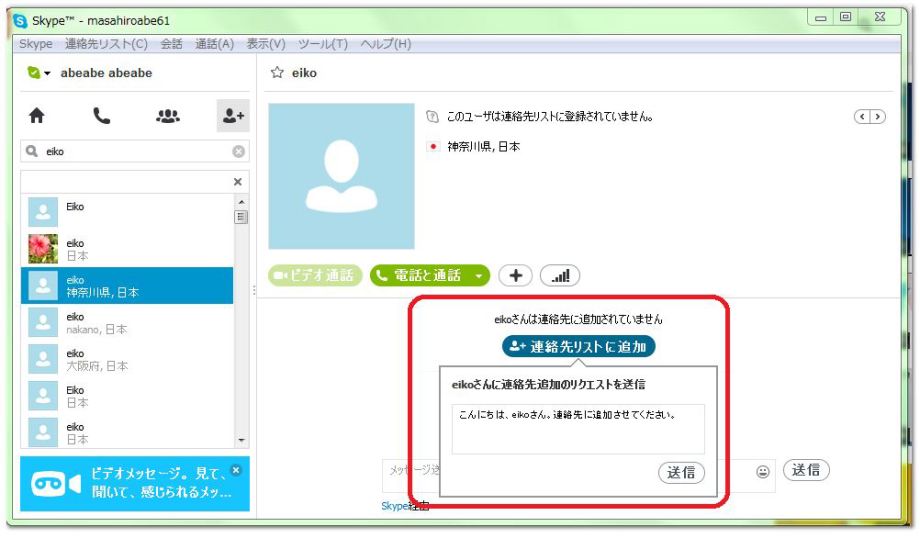Star eiko as a favorite
The width and height of the screenshot is (920, 538).
coord(277,72)
